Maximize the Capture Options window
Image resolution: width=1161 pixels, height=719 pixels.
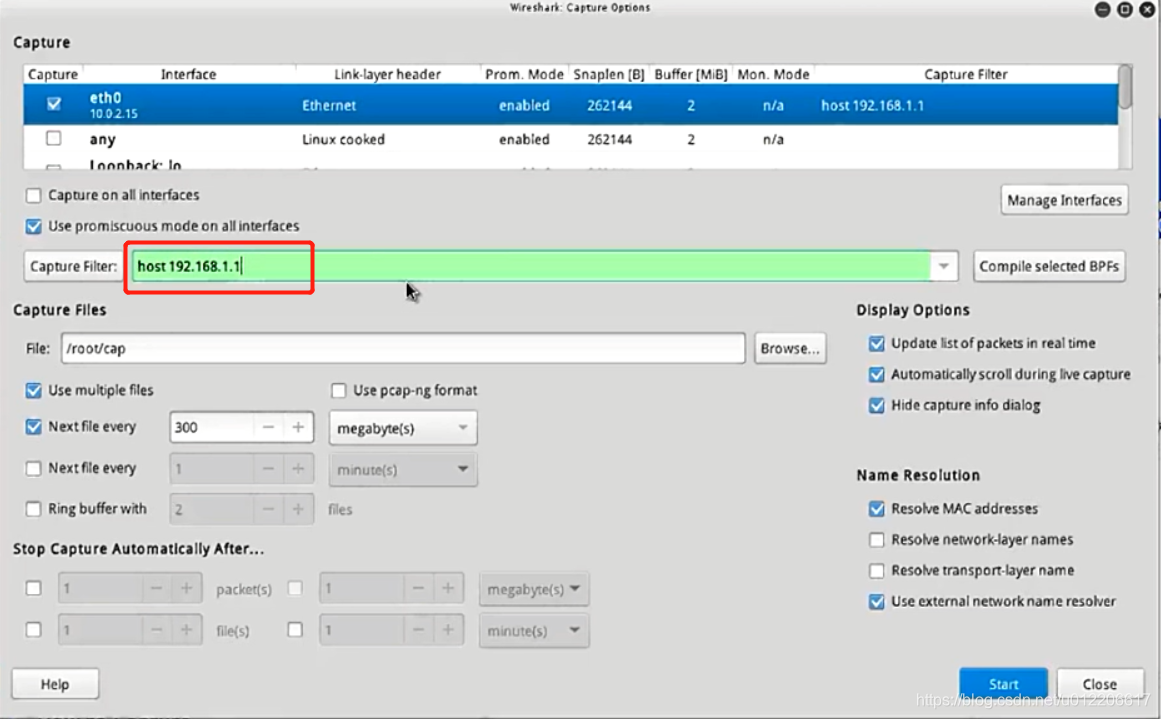click(1125, 9)
